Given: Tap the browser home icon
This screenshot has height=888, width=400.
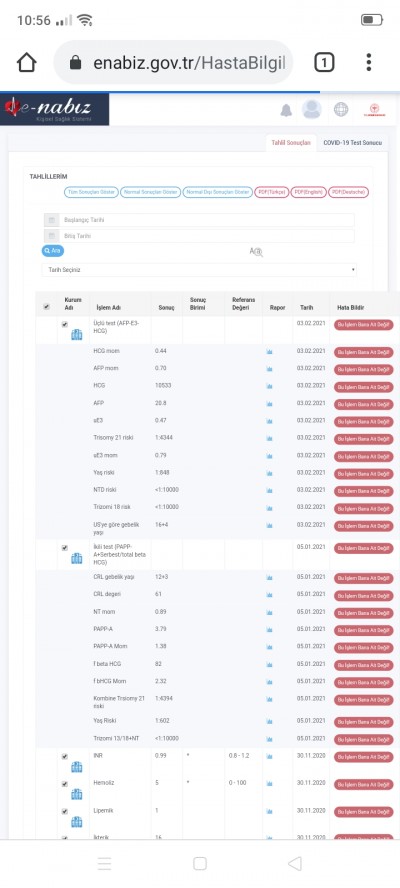Looking at the screenshot, I should (27, 62).
